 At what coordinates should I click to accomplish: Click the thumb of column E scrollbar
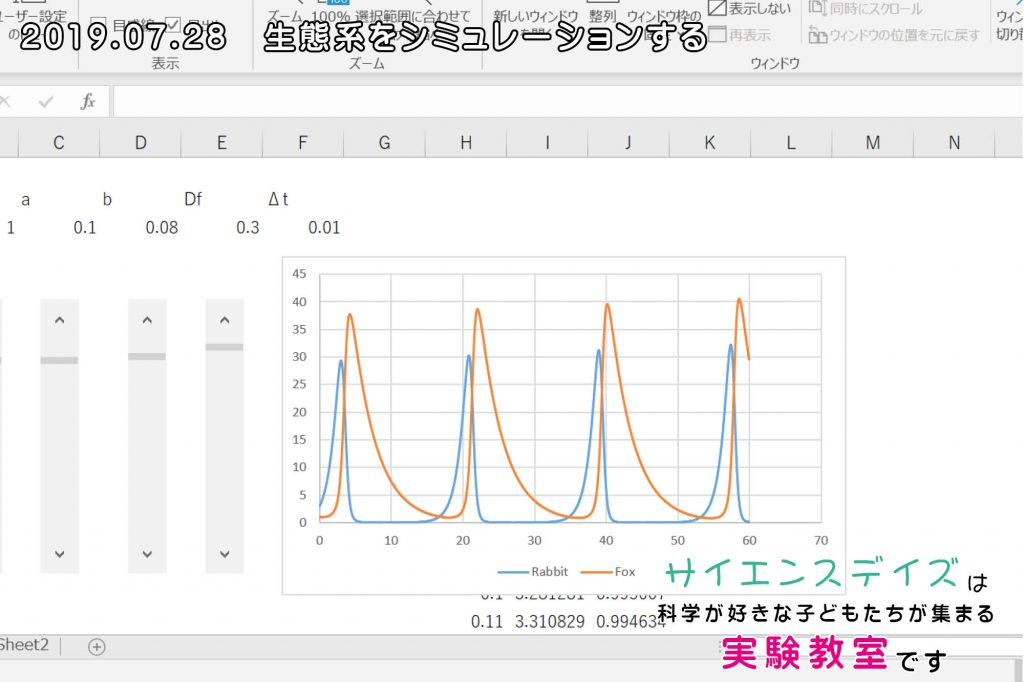[x=225, y=347]
